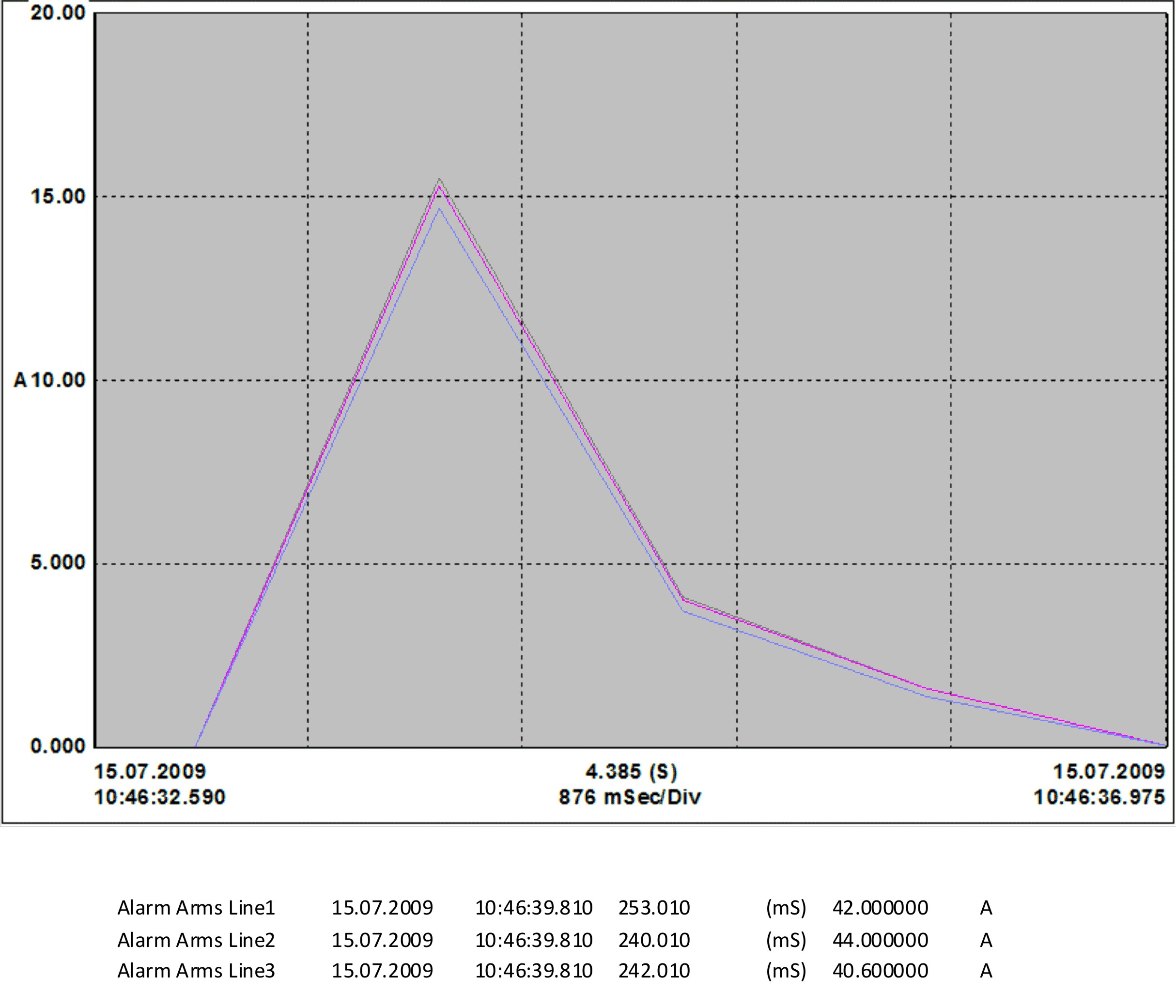This screenshot has height=1008, width=1176.
Task: Click time 10:46:39.810 in Line2 row
Action: point(534,941)
